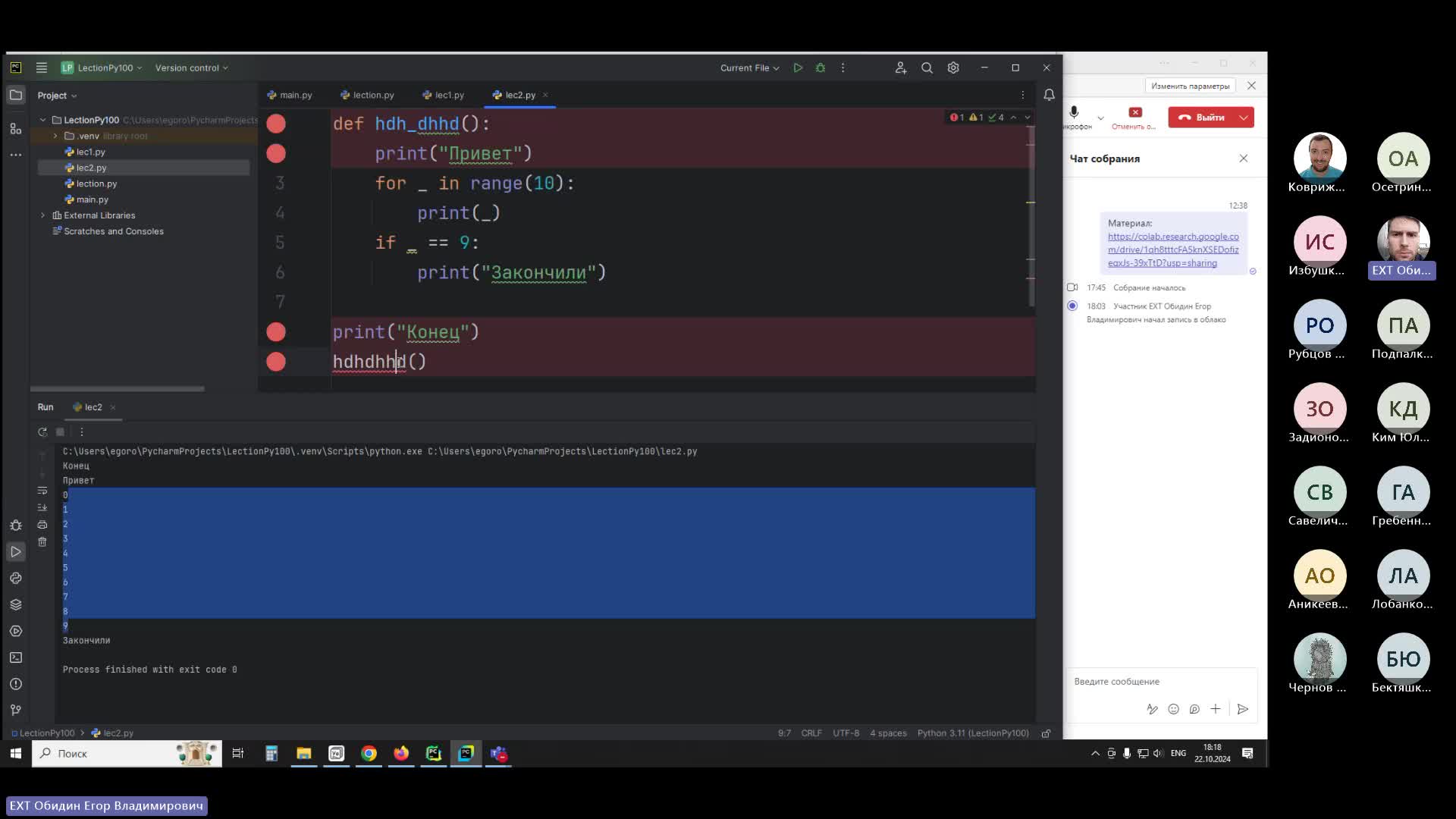This screenshot has height=819, width=1456.
Task: Open more actions menu beside the debug button
Action: pyautogui.click(x=843, y=67)
